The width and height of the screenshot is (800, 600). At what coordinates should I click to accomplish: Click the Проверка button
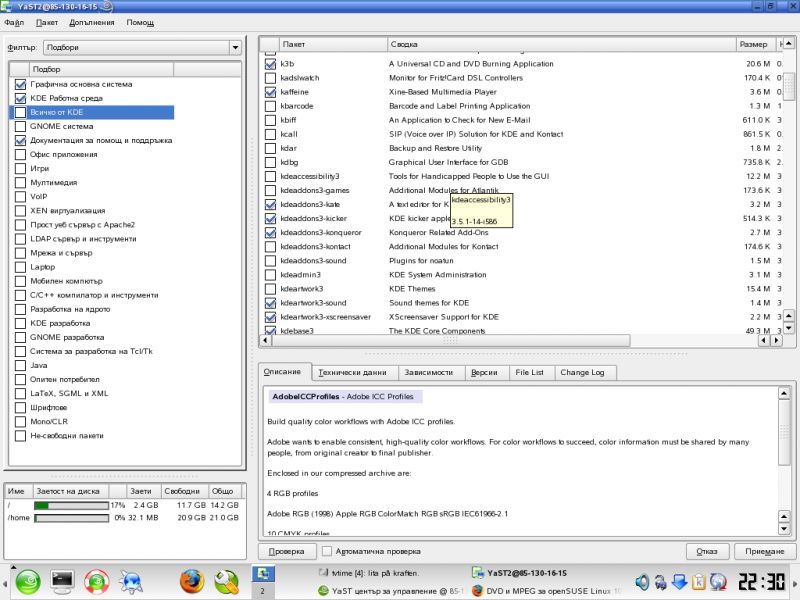[x=286, y=551]
